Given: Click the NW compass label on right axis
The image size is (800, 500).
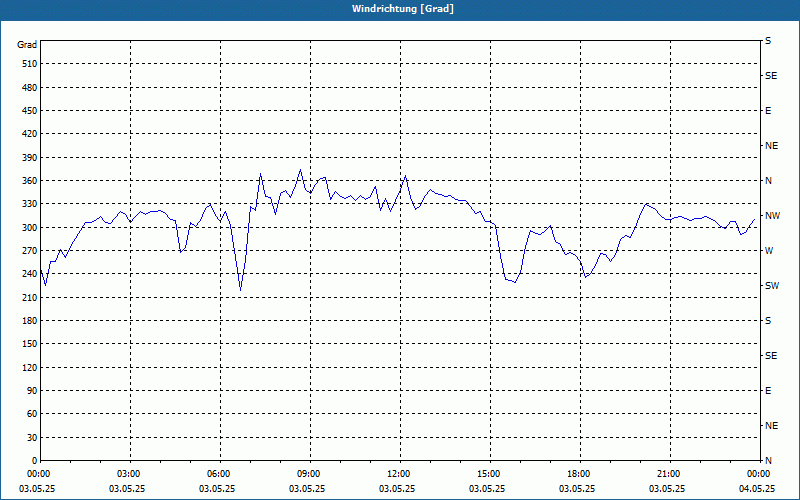Looking at the screenshot, I should [772, 216].
